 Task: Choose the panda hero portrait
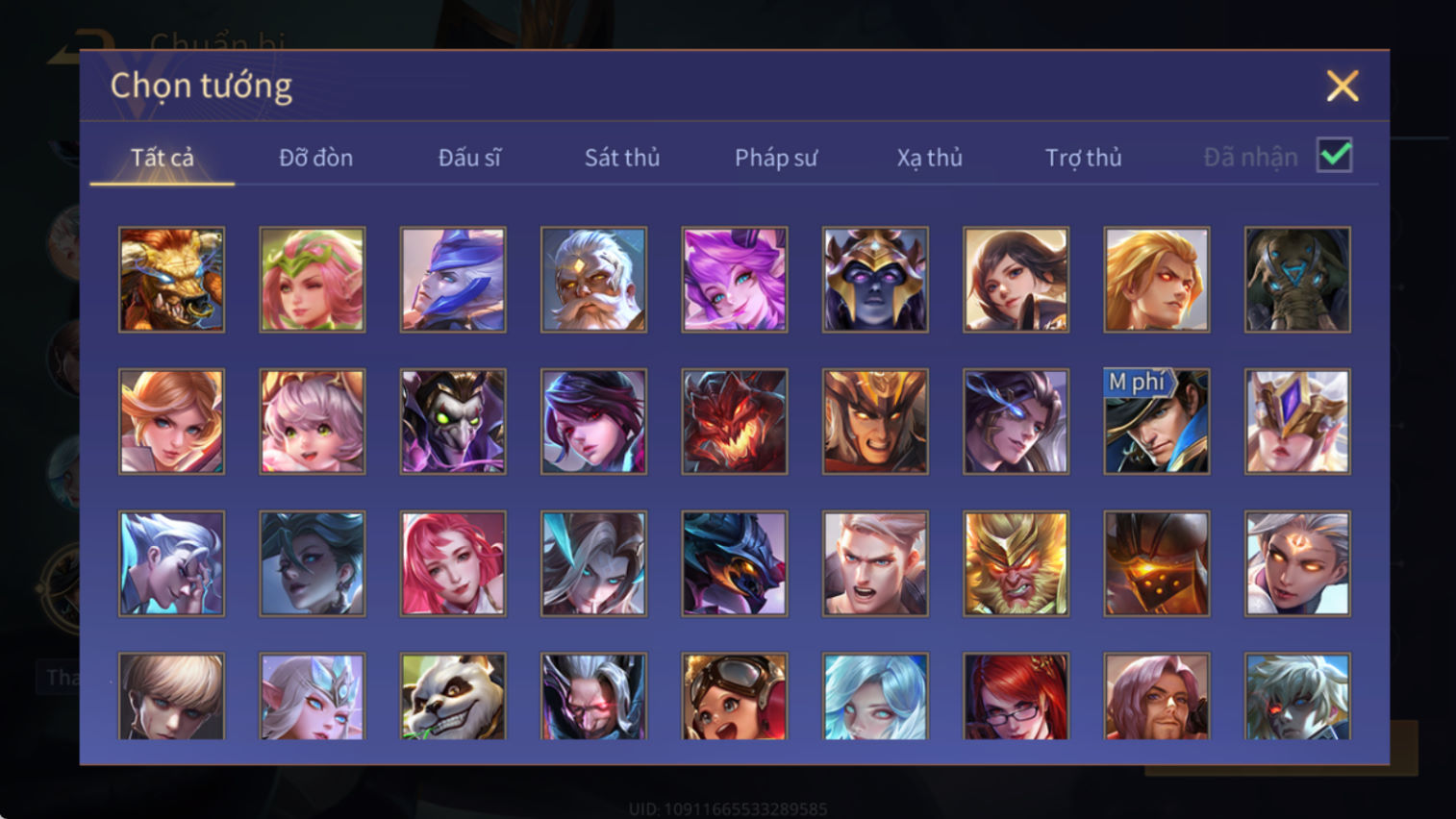point(453,697)
